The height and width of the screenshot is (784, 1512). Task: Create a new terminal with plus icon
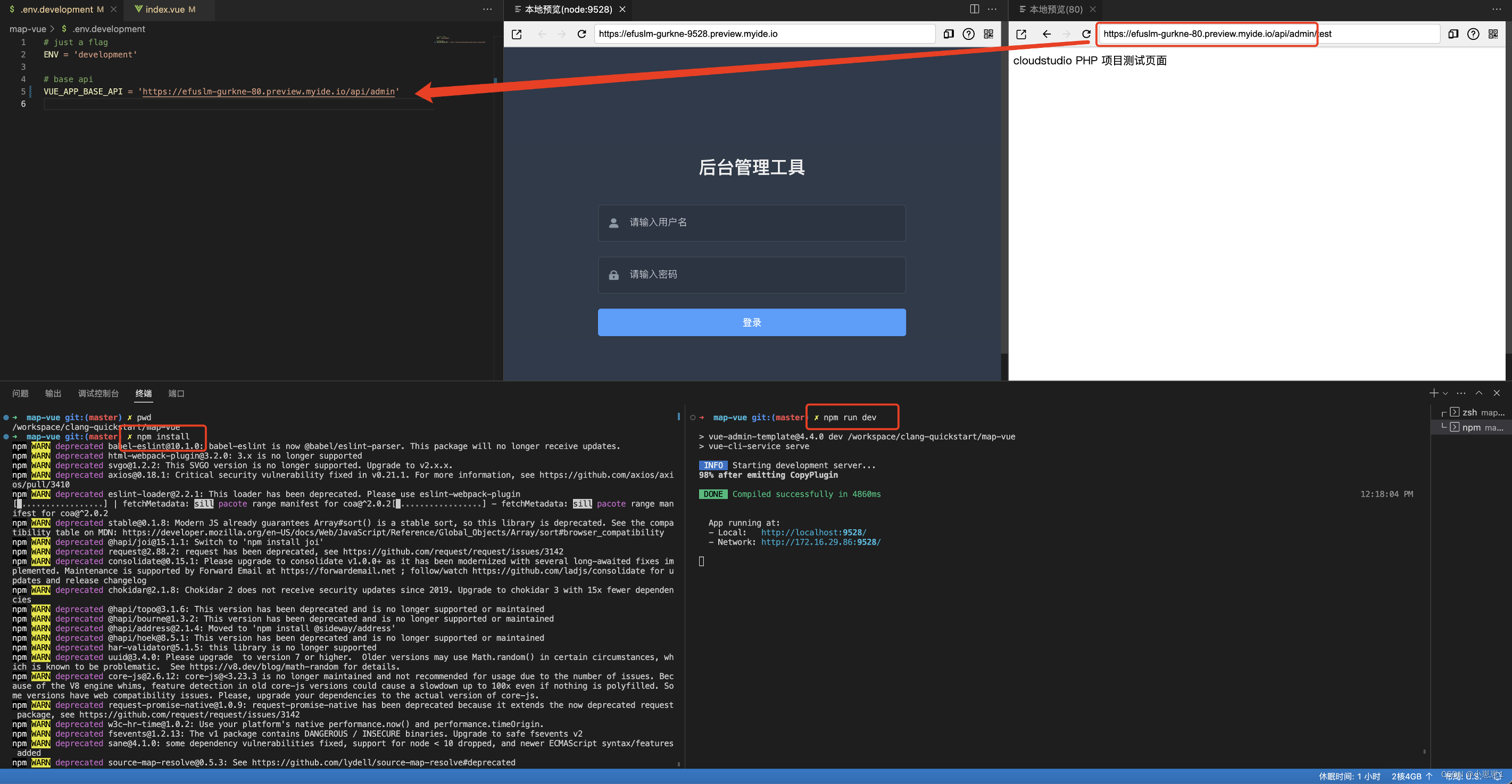pyautogui.click(x=1434, y=393)
